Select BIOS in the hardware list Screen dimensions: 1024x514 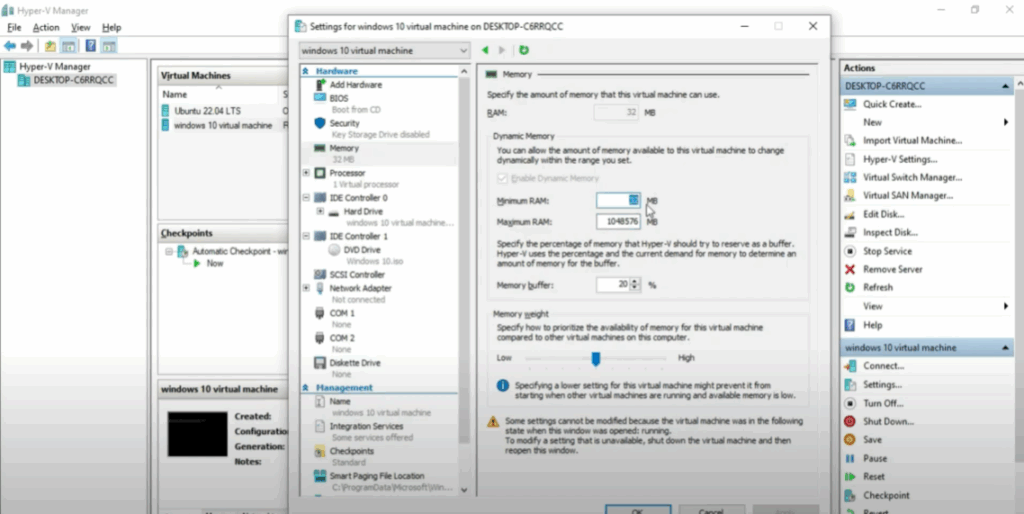339,99
